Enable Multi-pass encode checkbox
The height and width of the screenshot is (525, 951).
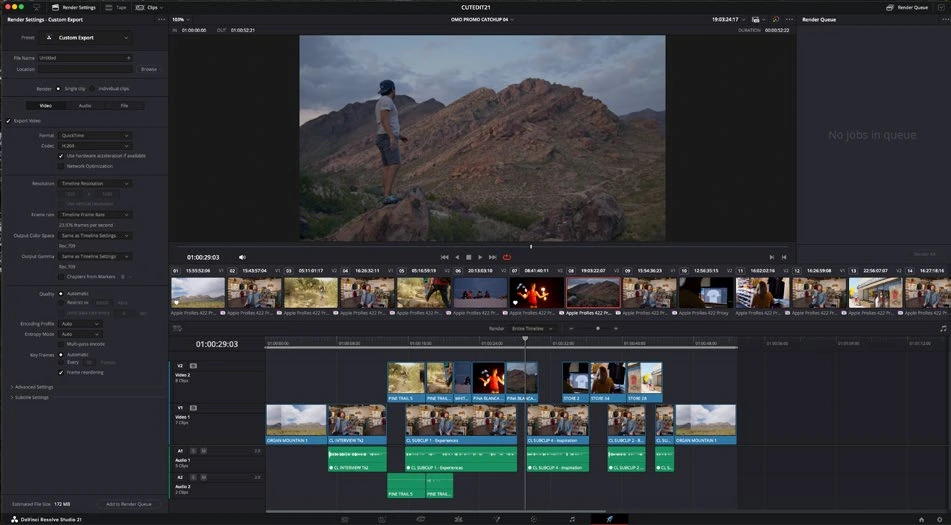pos(61,344)
